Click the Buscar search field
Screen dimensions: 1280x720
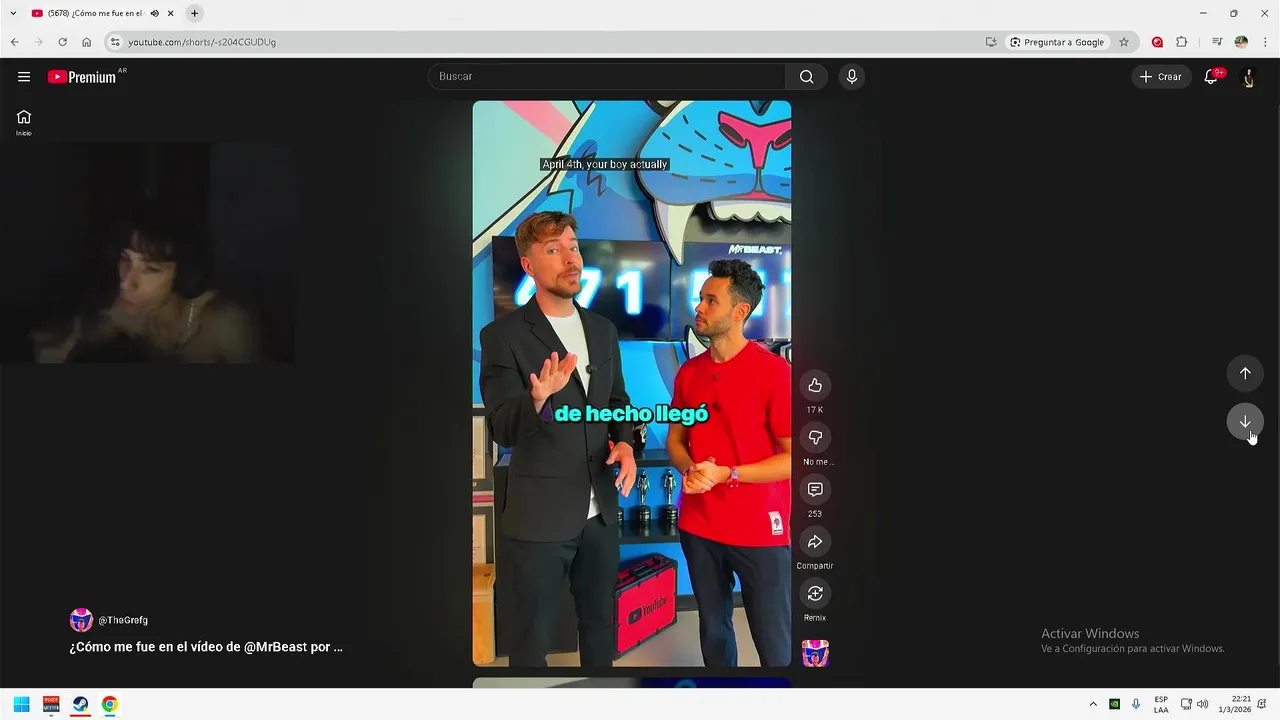(x=607, y=77)
